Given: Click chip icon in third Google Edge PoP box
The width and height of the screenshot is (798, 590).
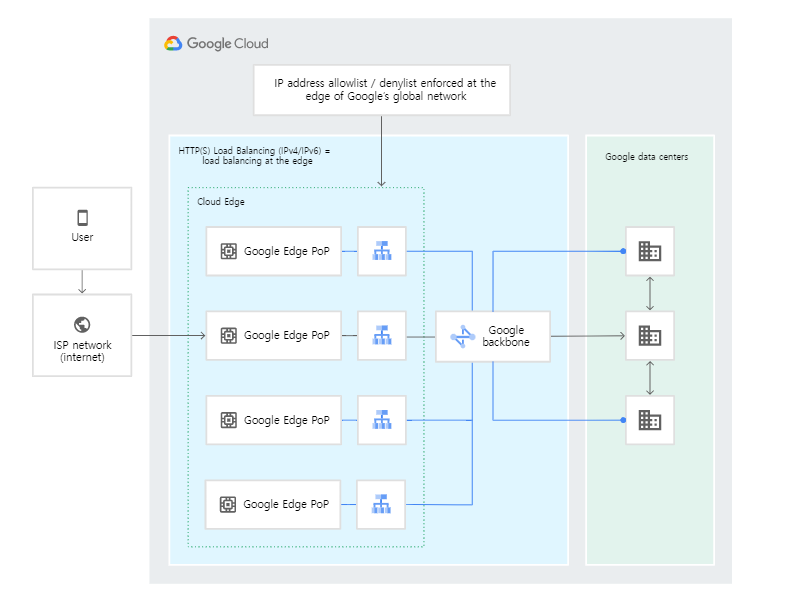Looking at the screenshot, I should pos(229,420).
